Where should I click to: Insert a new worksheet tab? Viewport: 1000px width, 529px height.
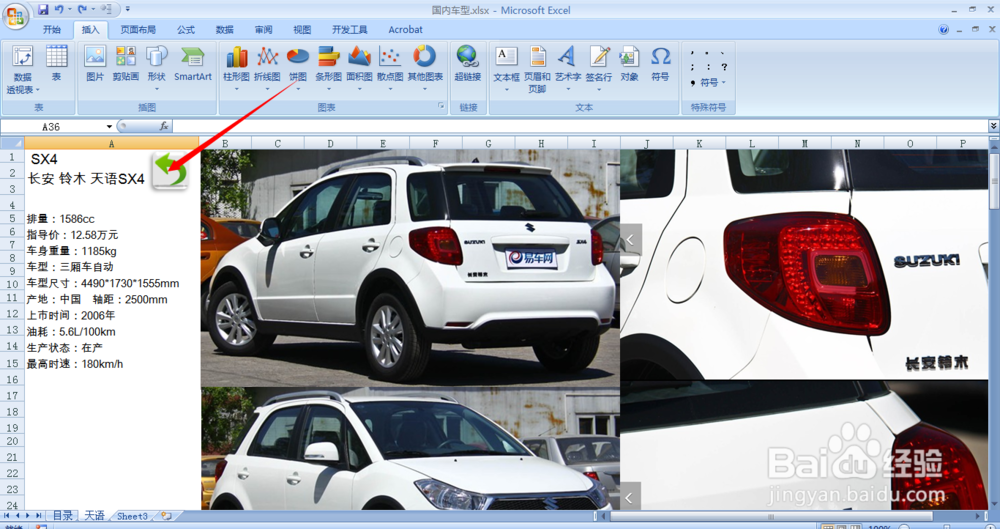coord(166,516)
